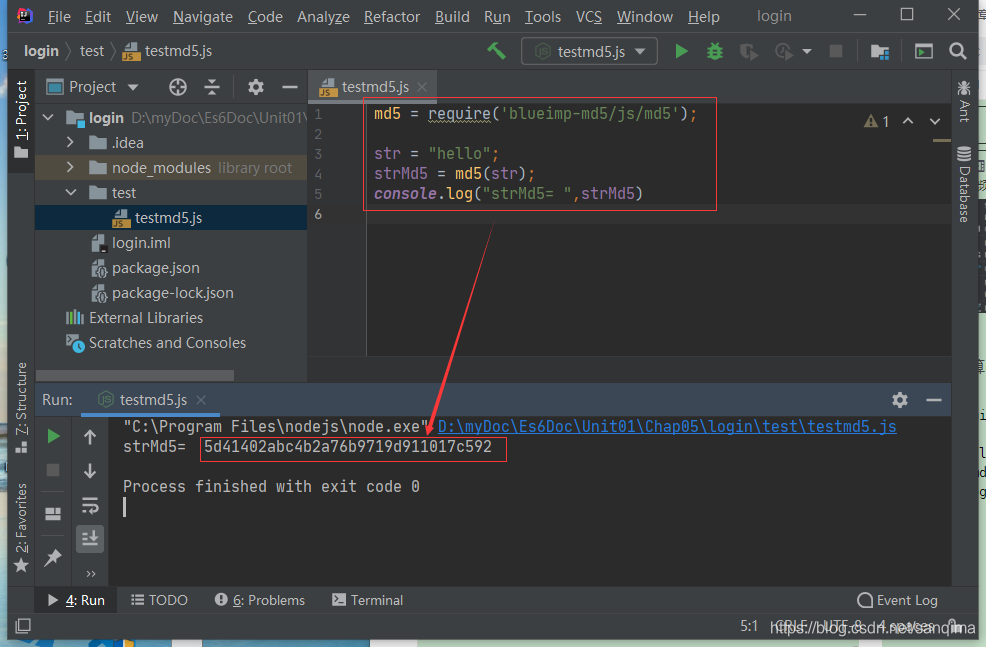Toggle tool window bars icon in status bar
This screenshot has height=647, width=986.
23,626
